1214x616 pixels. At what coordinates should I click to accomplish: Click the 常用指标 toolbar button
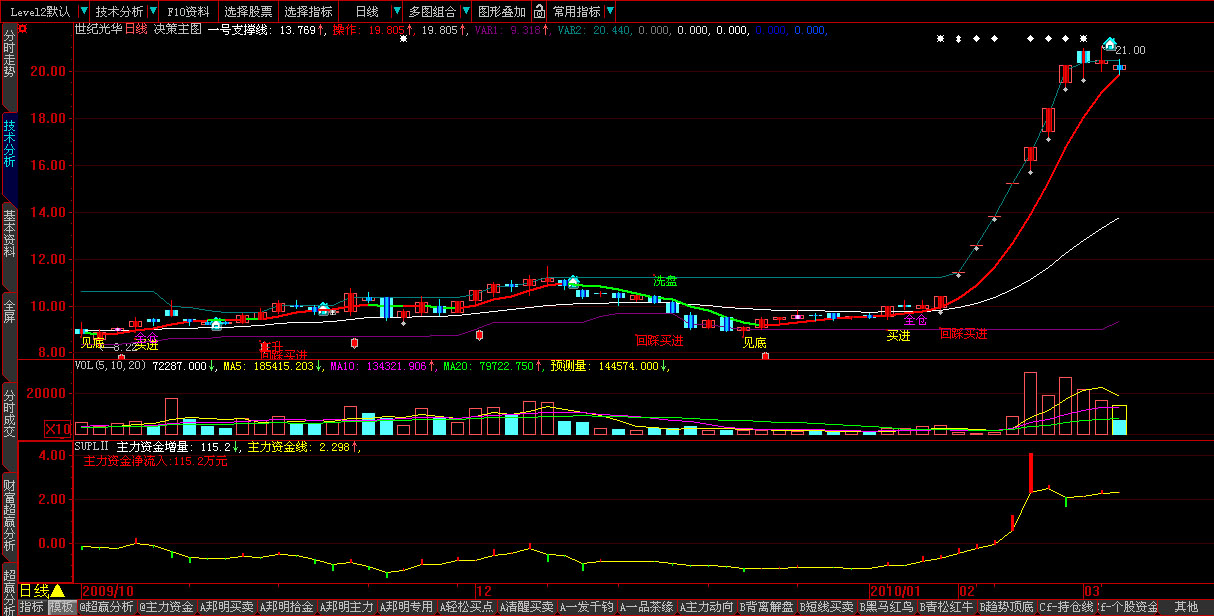(577, 12)
